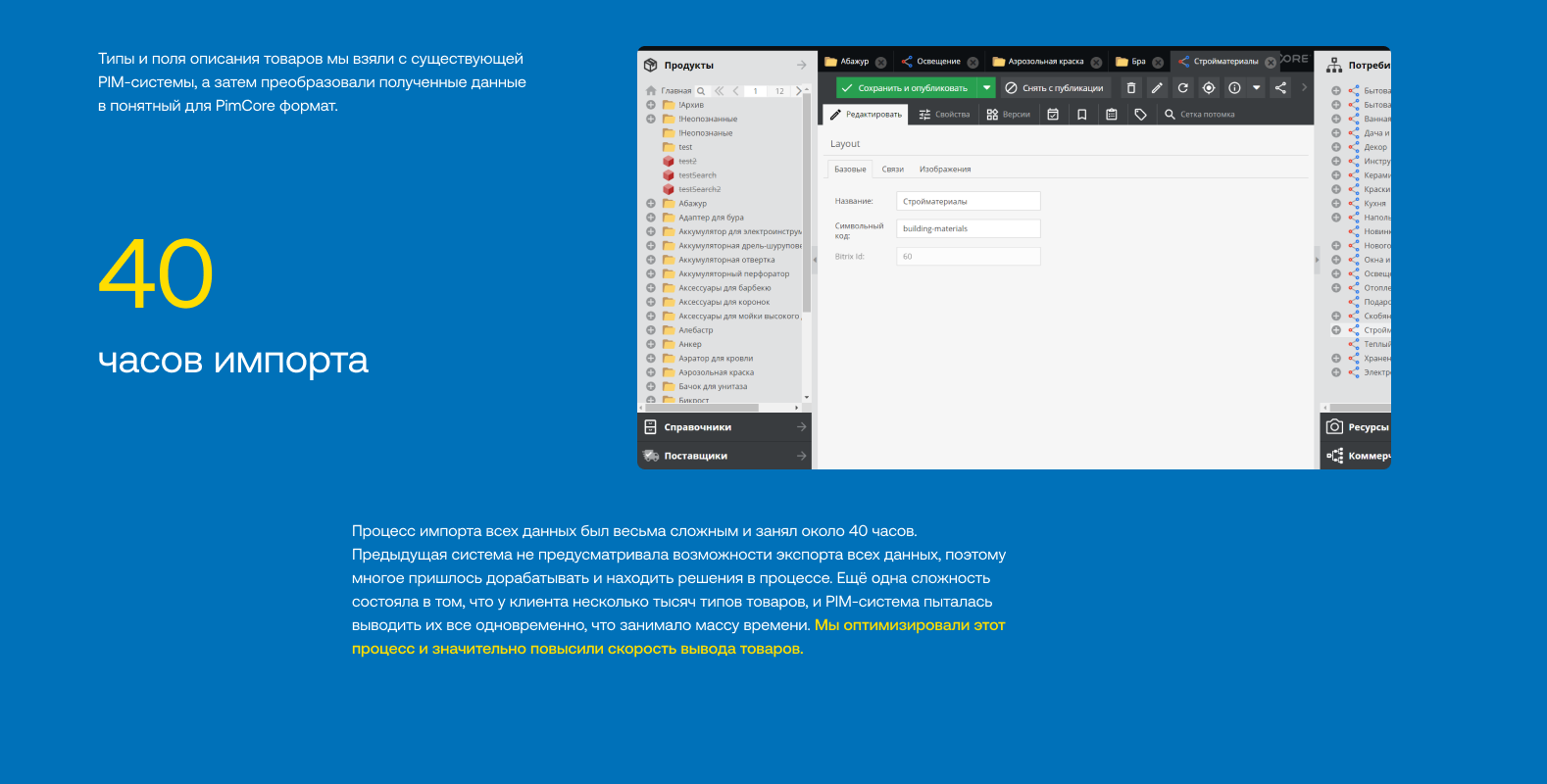Open the dropdown arrow next to the save button
Viewport: 1547px width, 784px height.
click(986, 88)
